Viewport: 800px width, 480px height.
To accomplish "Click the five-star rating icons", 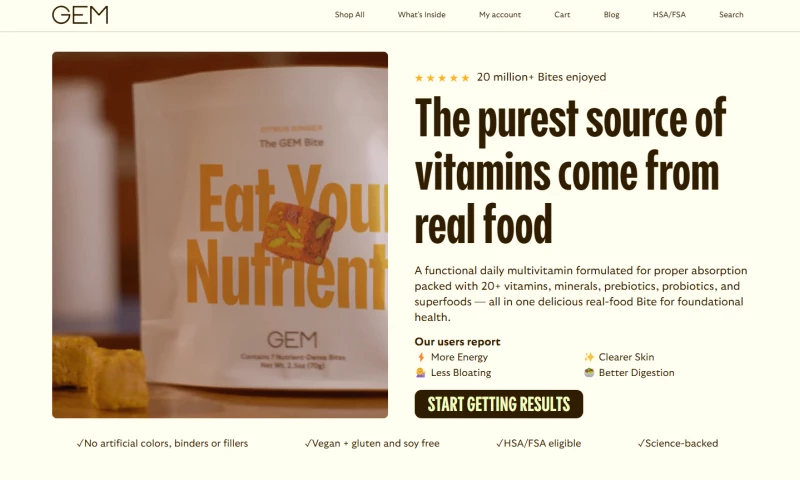I will [x=442, y=78].
